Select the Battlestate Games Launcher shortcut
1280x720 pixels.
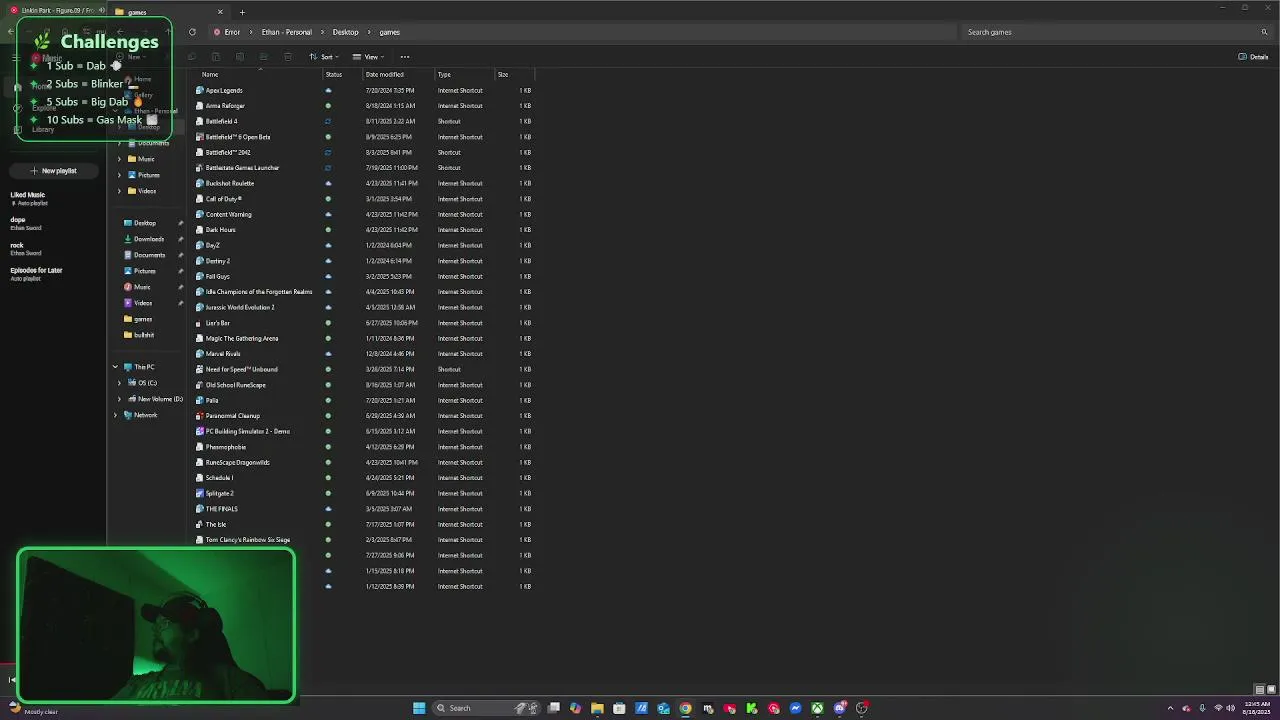[242, 168]
